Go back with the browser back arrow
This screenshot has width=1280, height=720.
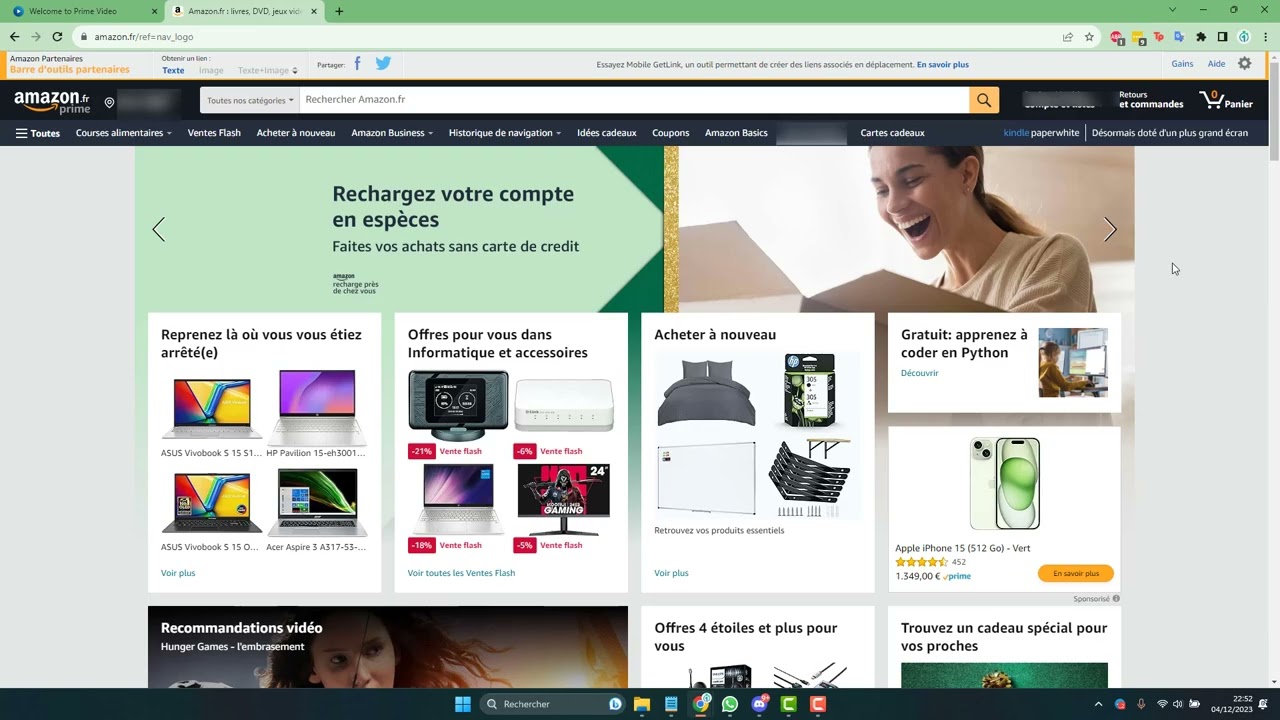point(14,37)
